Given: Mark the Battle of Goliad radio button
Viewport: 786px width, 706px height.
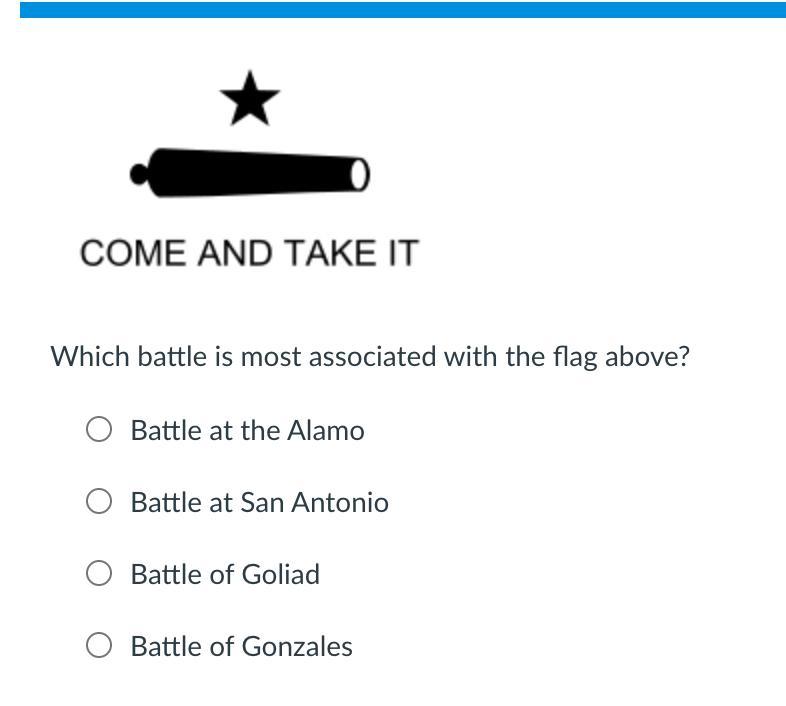Looking at the screenshot, I should click(x=99, y=573).
